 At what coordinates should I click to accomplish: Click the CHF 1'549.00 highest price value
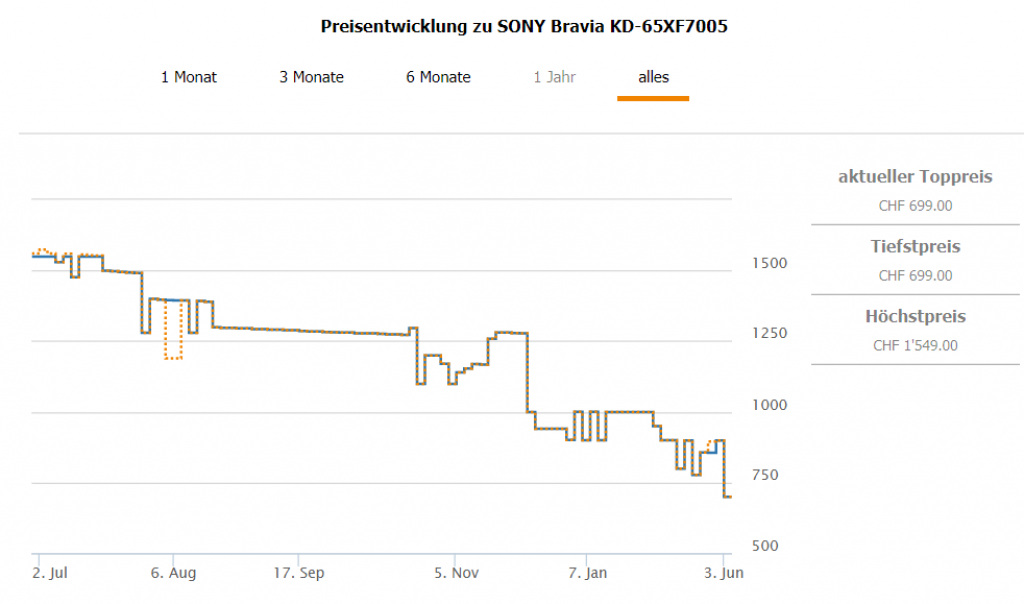click(915, 346)
